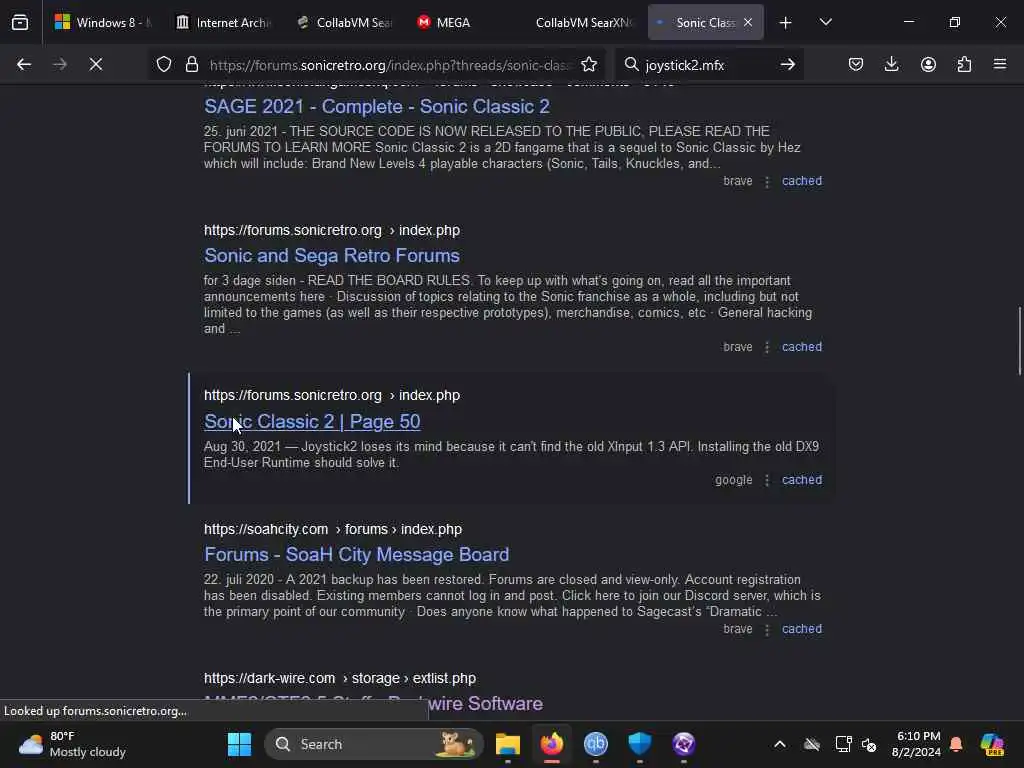Image resolution: width=1024 pixels, height=768 pixels.
Task: Stop loading the page
Action: coord(95,64)
